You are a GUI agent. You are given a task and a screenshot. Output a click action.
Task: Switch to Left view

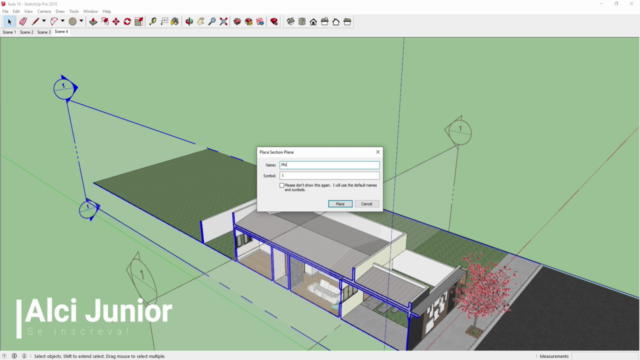pyautogui.click(x=347, y=22)
